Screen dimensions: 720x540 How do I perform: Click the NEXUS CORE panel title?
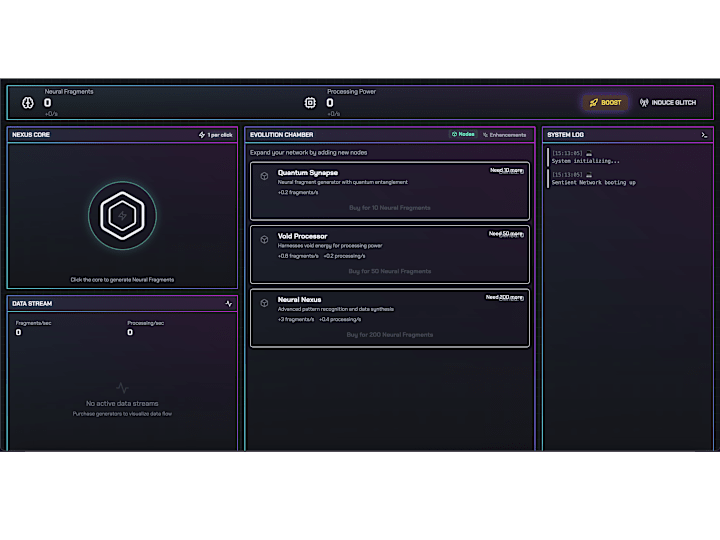pyautogui.click(x=31, y=135)
